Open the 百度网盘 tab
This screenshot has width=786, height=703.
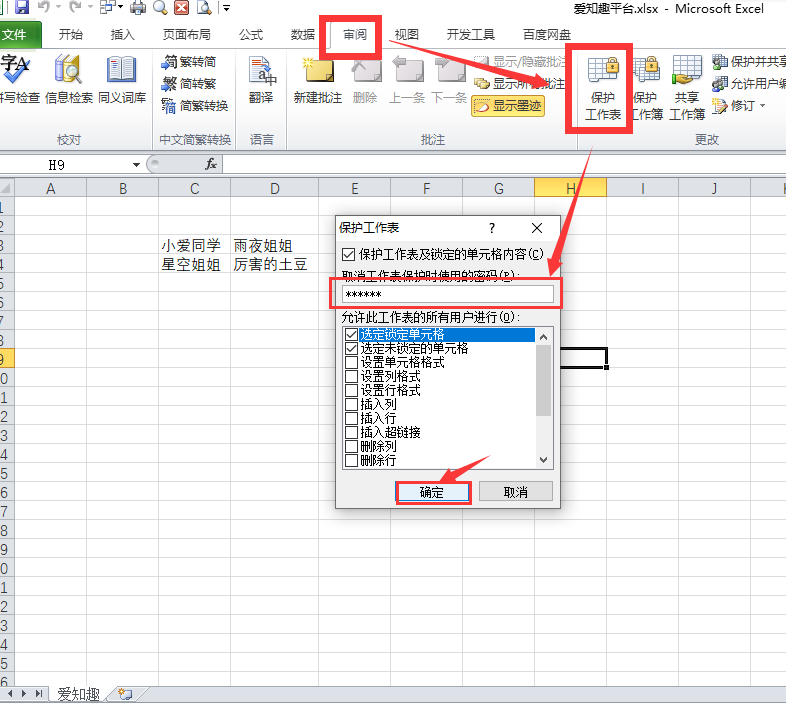click(546, 35)
